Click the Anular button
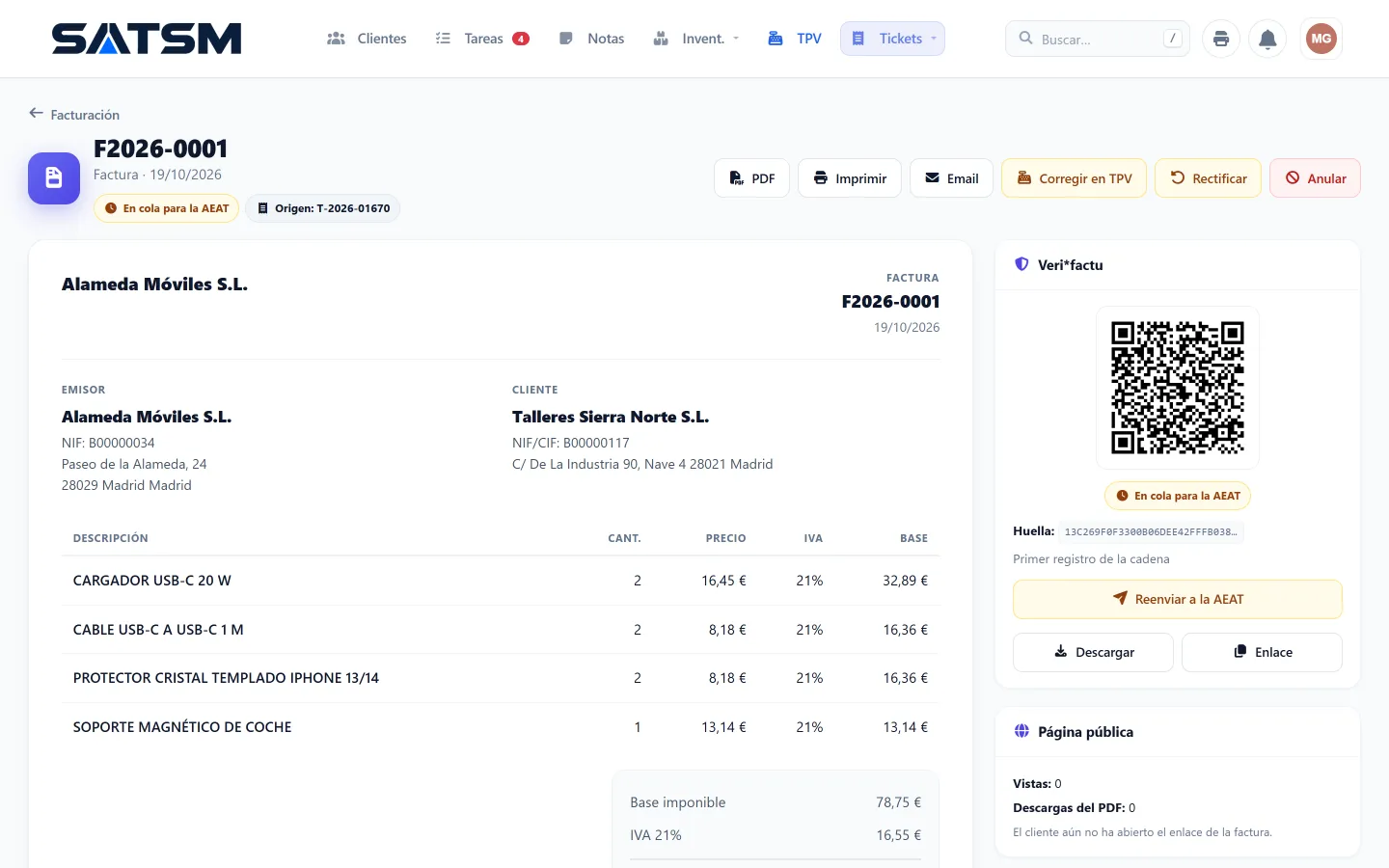Image resolution: width=1389 pixels, height=868 pixels. pyautogui.click(x=1316, y=178)
